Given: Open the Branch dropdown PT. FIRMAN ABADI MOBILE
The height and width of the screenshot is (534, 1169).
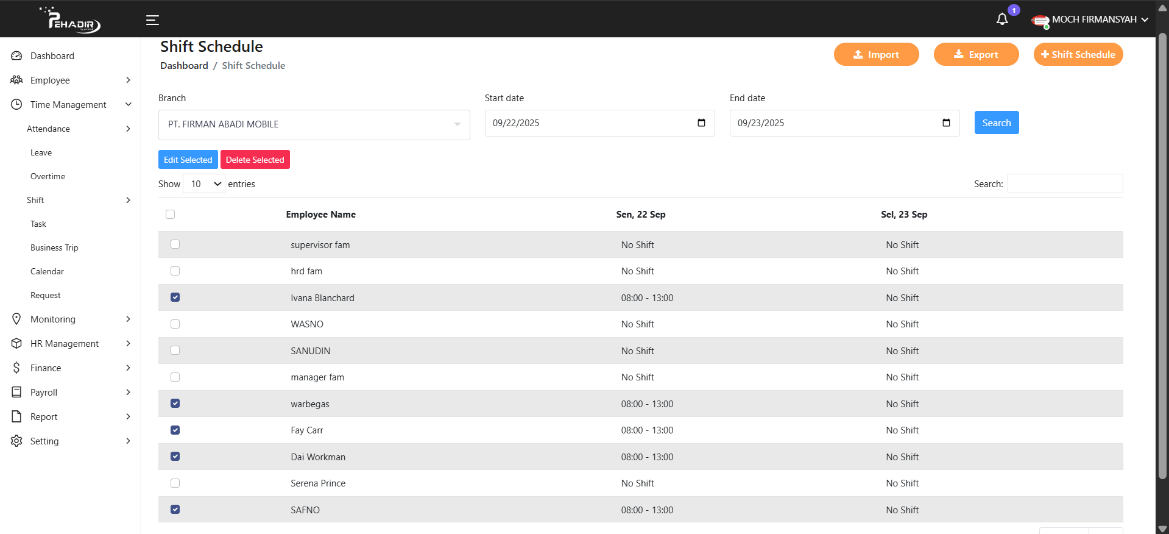Looking at the screenshot, I should 314,125.
